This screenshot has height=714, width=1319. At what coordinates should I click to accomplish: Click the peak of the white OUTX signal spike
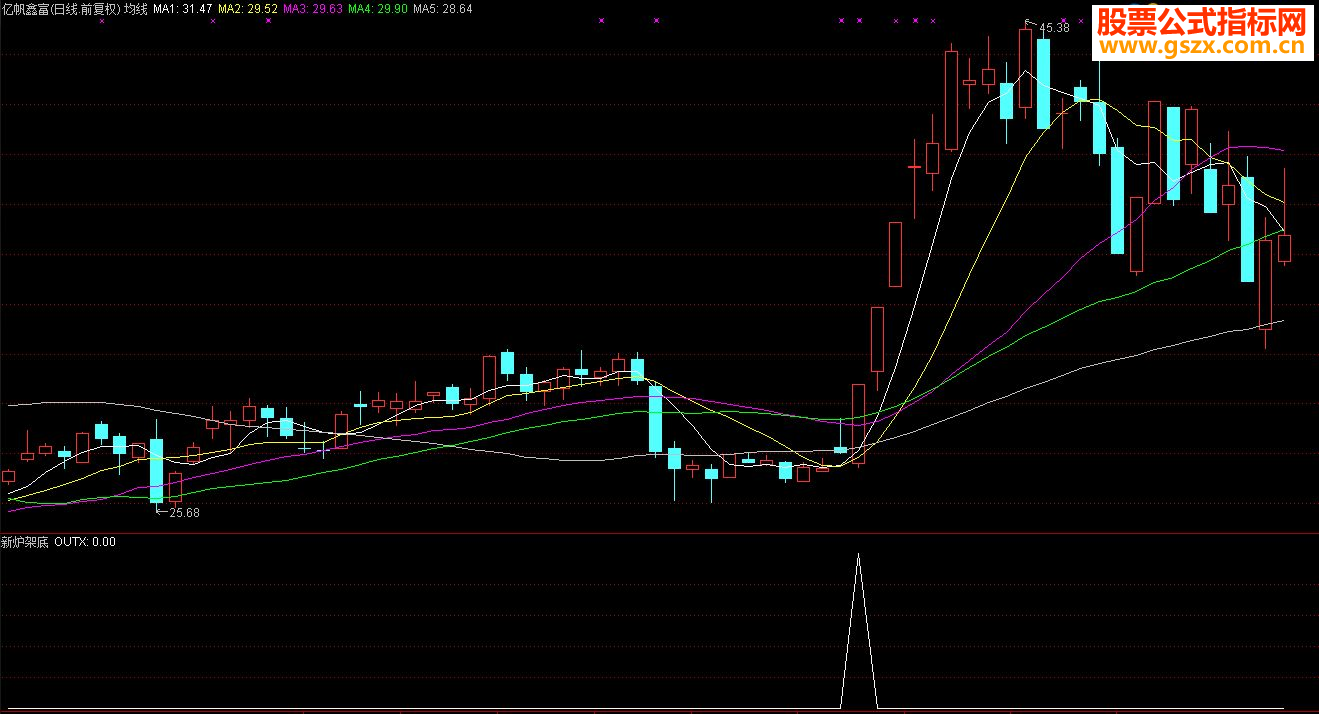858,554
